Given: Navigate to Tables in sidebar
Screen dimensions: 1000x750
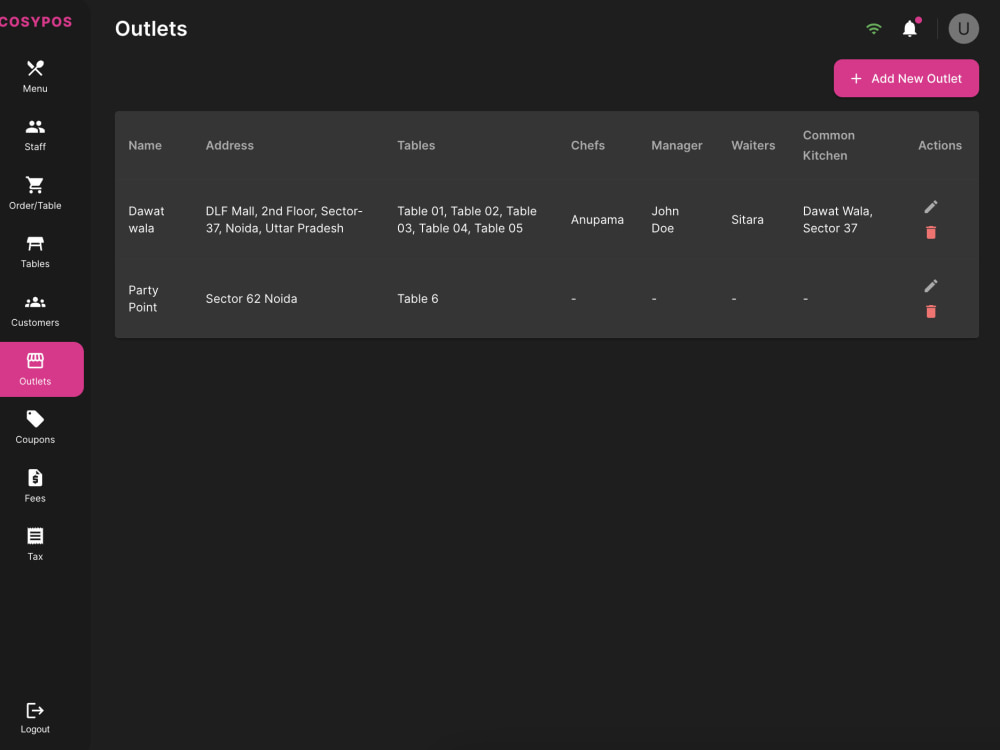Looking at the screenshot, I should [35, 253].
